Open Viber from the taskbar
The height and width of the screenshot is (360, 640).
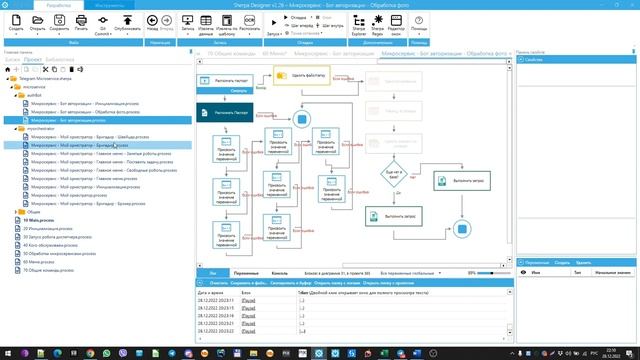[123, 353]
